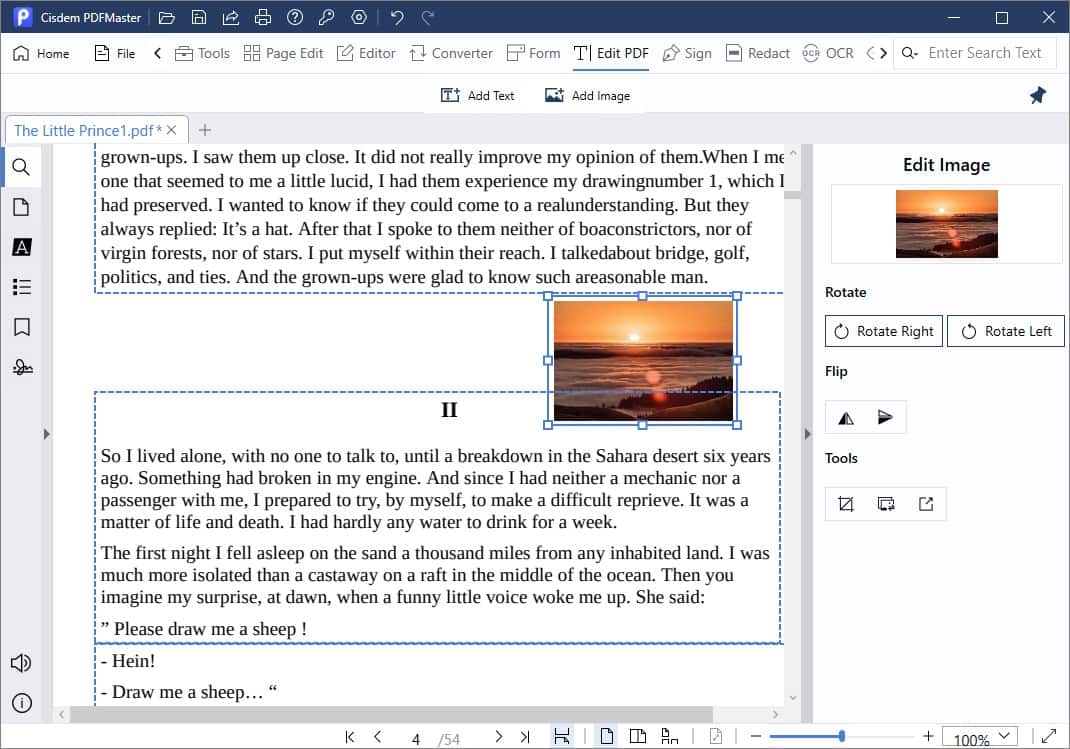The image size is (1070, 749).
Task: Flip the image horizontally
Action: click(x=846, y=418)
